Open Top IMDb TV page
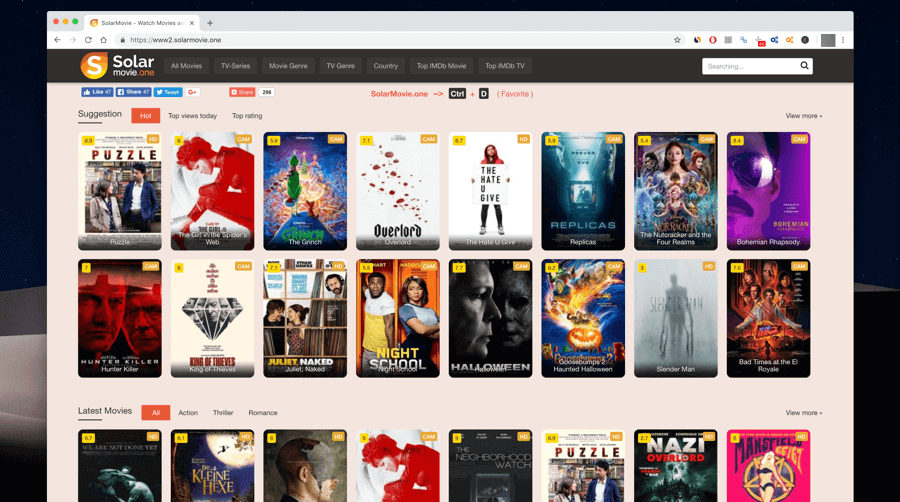900x502 pixels. click(505, 66)
